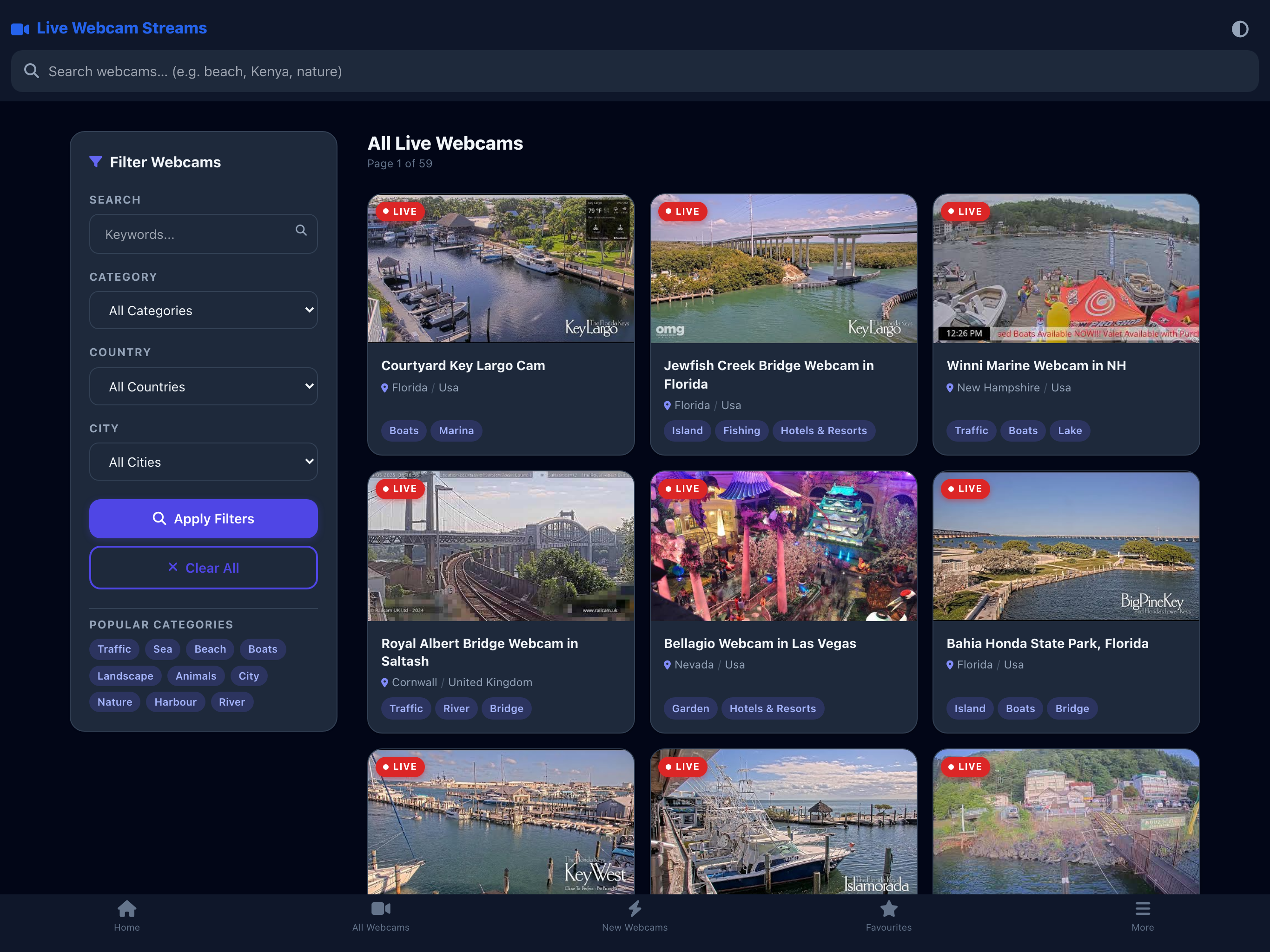1270x952 pixels.
Task: Open Winni Marine Webcam thumbnail
Action: coord(1065,268)
